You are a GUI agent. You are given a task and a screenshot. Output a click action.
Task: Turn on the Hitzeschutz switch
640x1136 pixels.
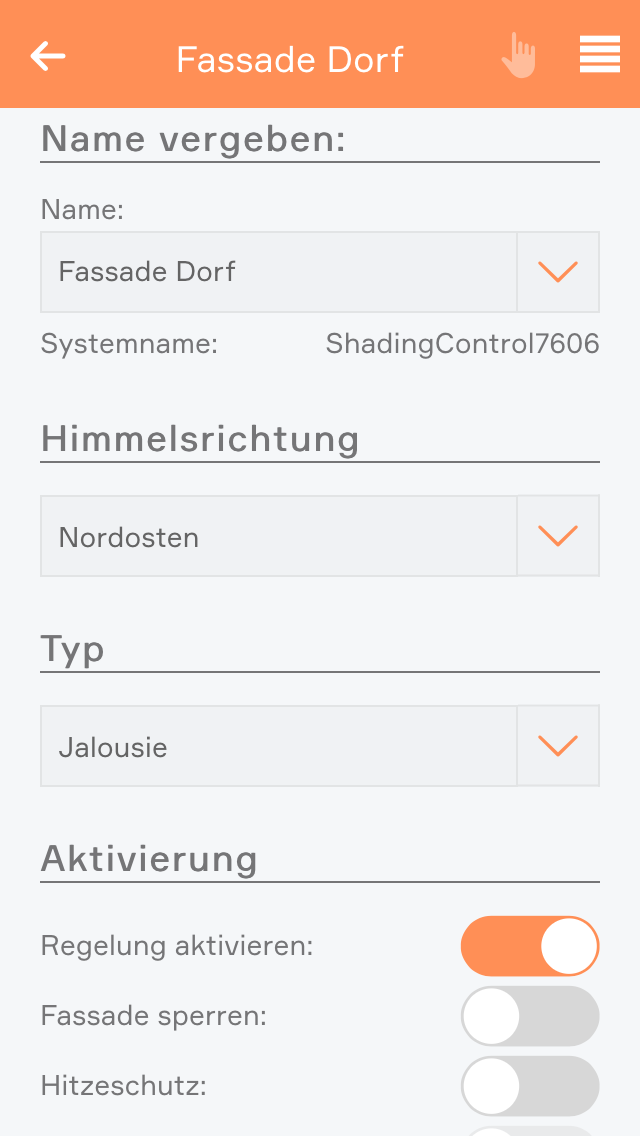[529, 1086]
